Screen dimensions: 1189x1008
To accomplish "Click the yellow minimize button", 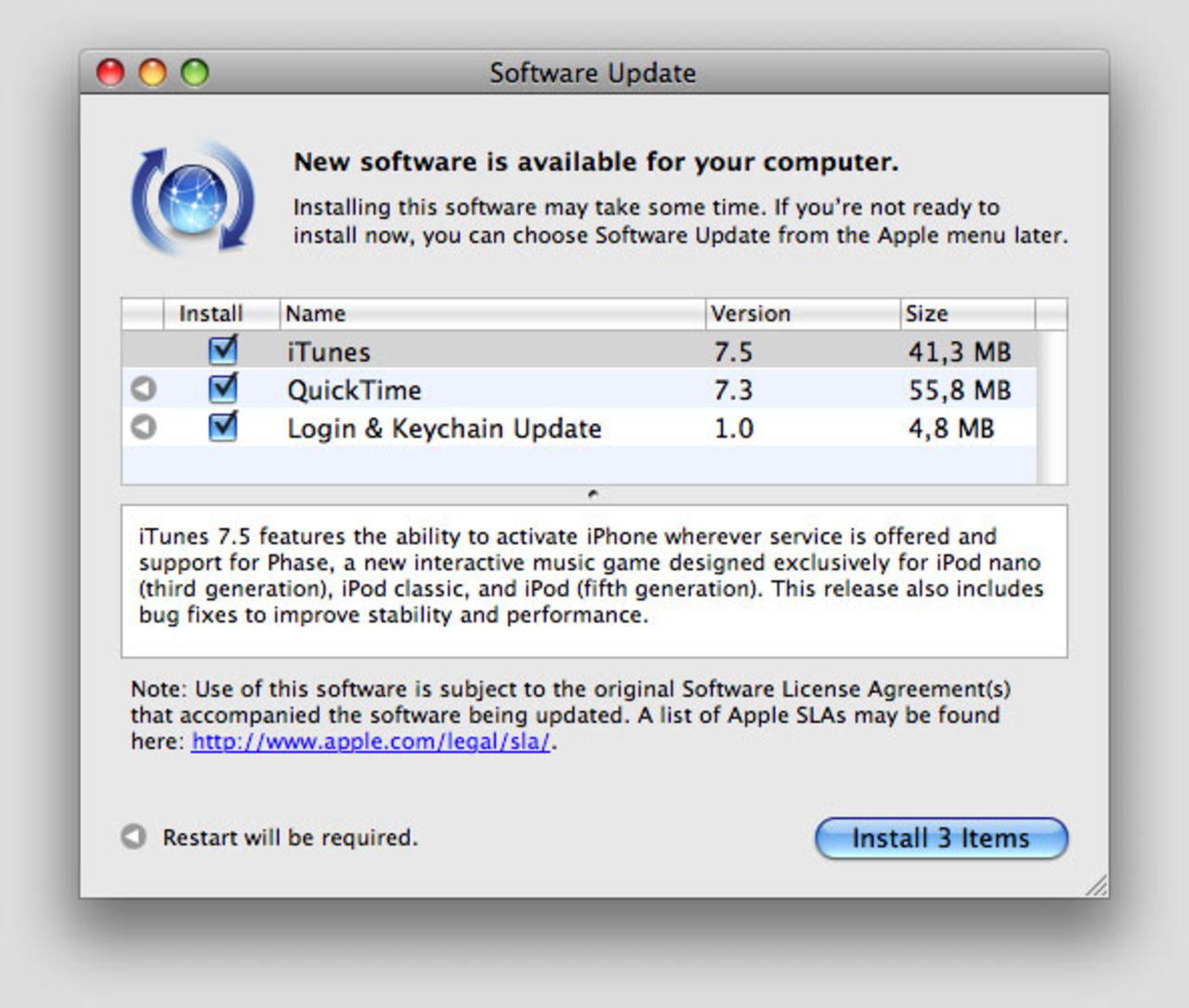I will 152,72.
